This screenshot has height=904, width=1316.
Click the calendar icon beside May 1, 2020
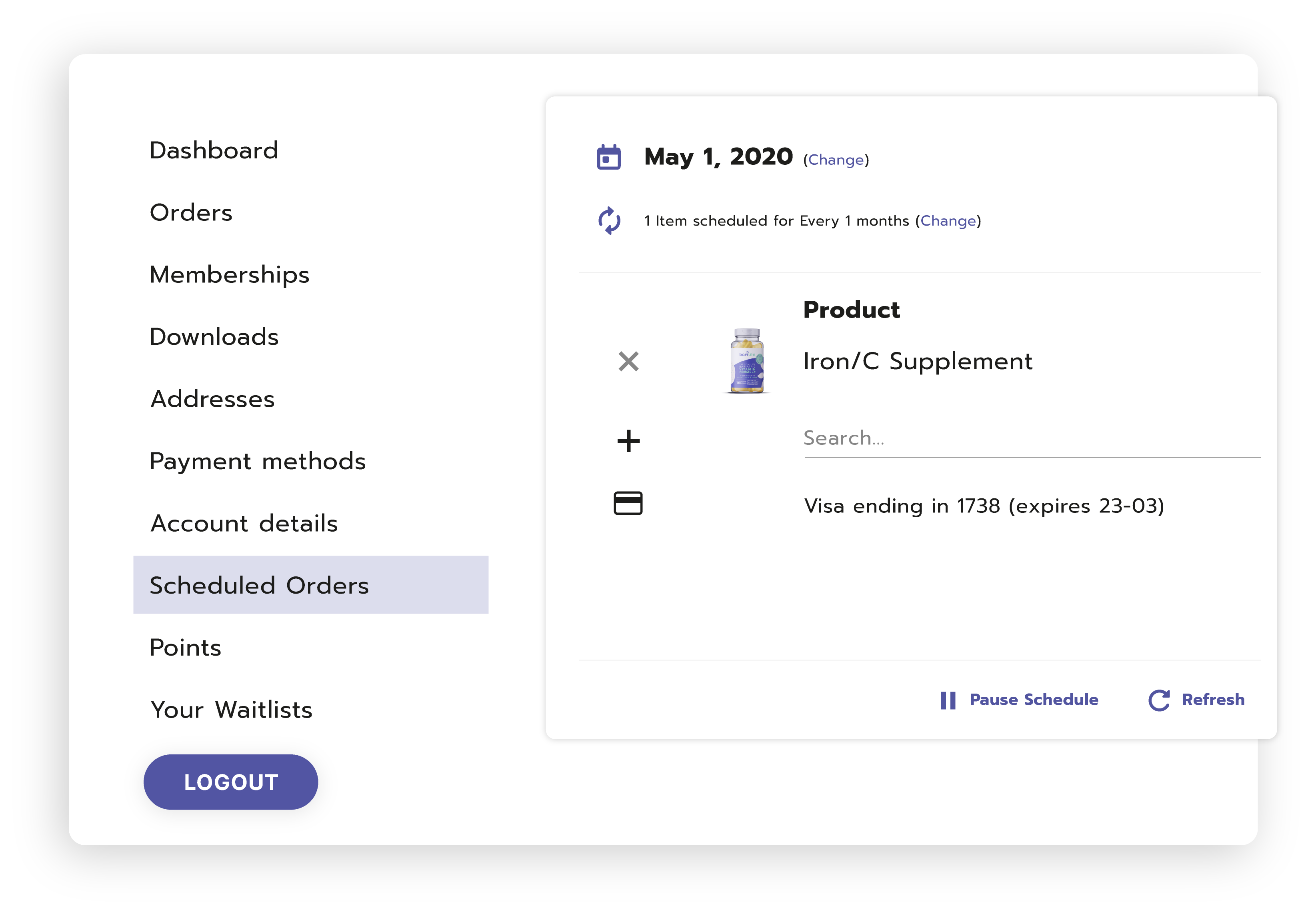coord(609,157)
